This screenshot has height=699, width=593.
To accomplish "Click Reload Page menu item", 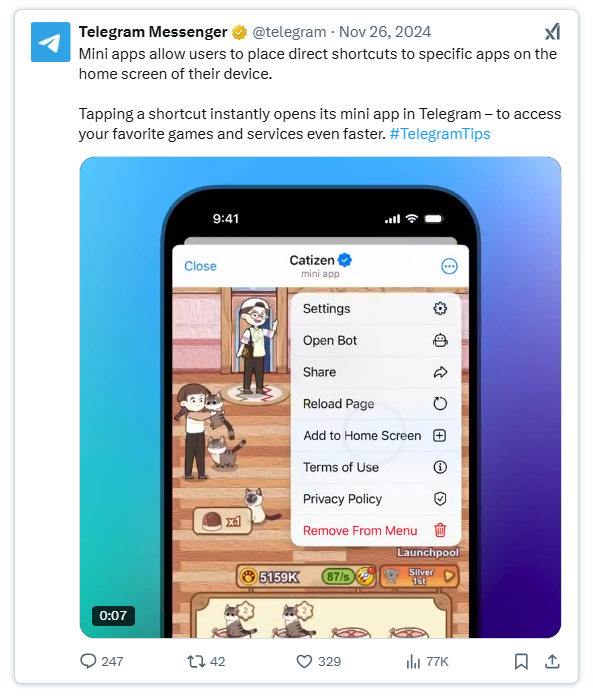I will (x=375, y=404).
